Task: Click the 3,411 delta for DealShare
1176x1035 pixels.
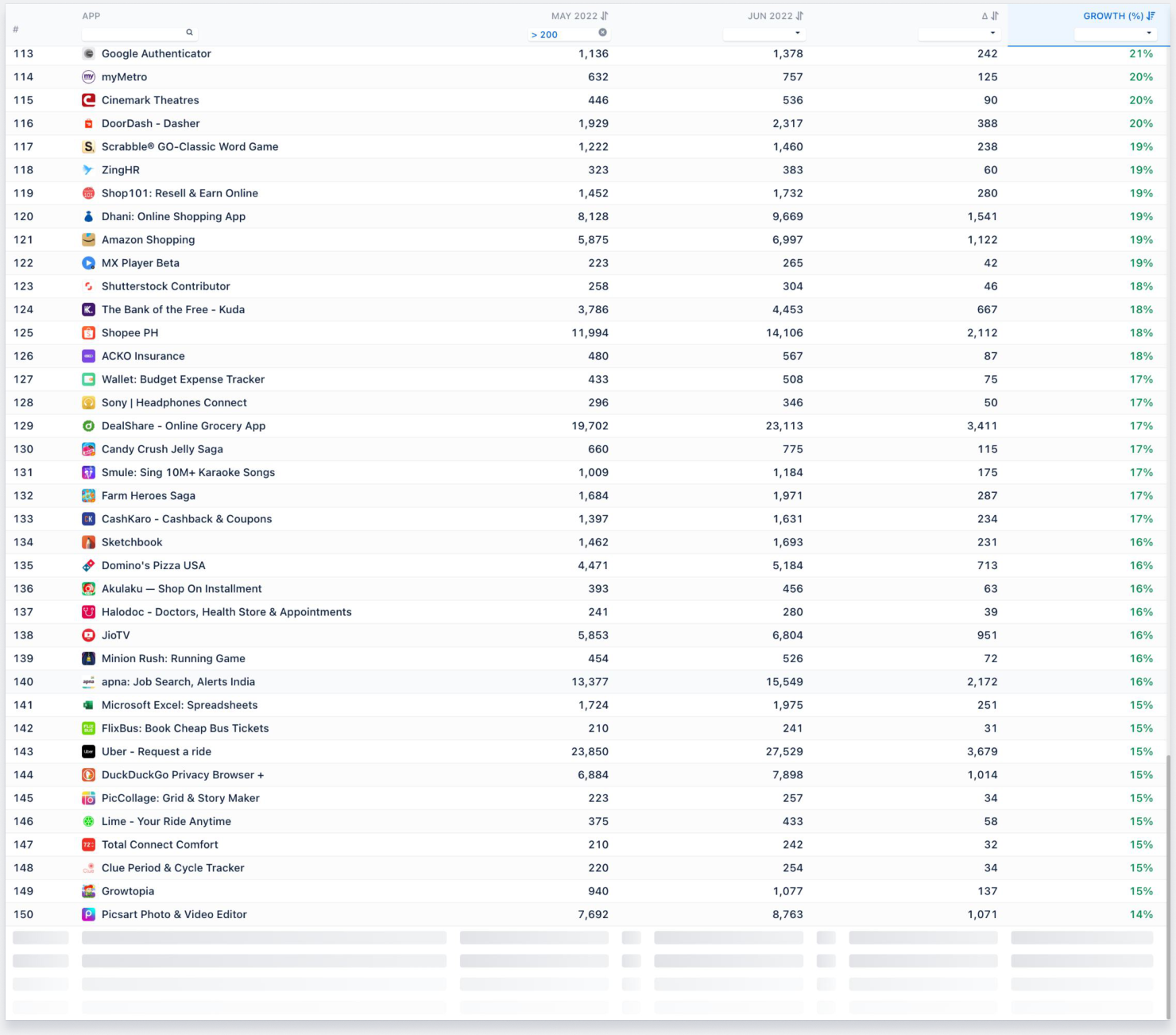Action: click(x=982, y=426)
